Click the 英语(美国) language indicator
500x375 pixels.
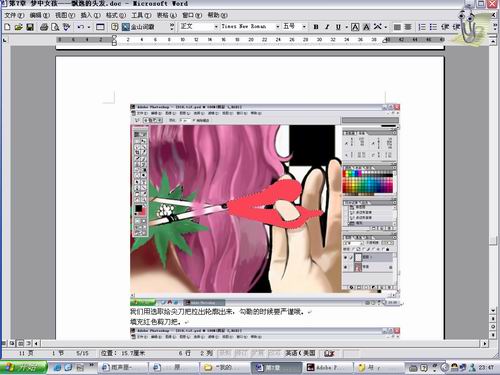tap(300, 353)
